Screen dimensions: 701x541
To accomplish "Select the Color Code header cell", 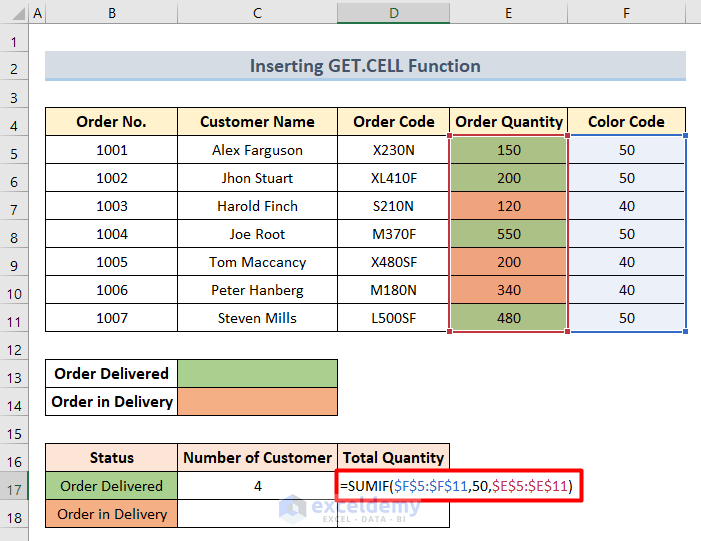I will (x=626, y=122).
